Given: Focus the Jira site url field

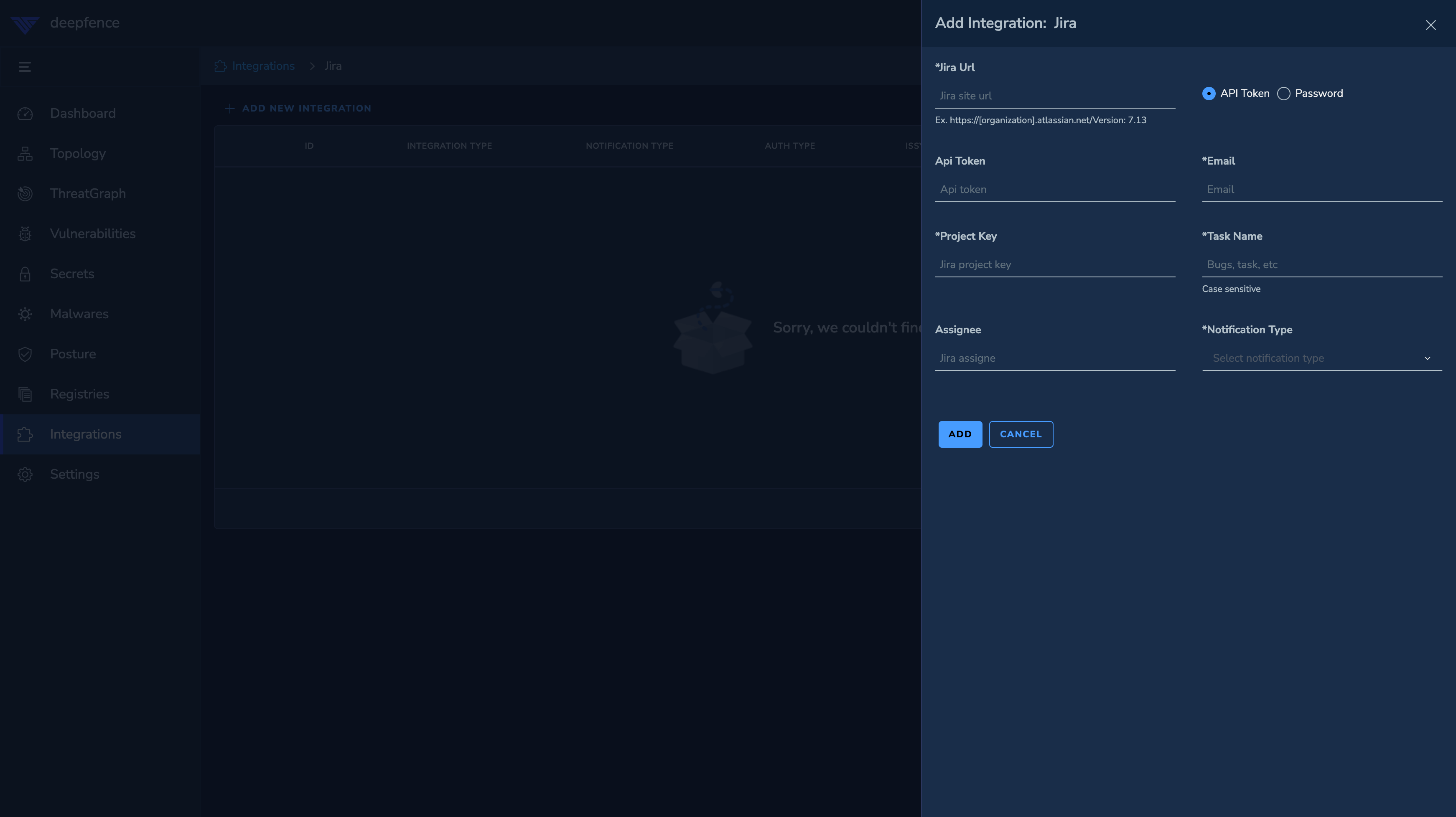Looking at the screenshot, I should (x=1055, y=96).
